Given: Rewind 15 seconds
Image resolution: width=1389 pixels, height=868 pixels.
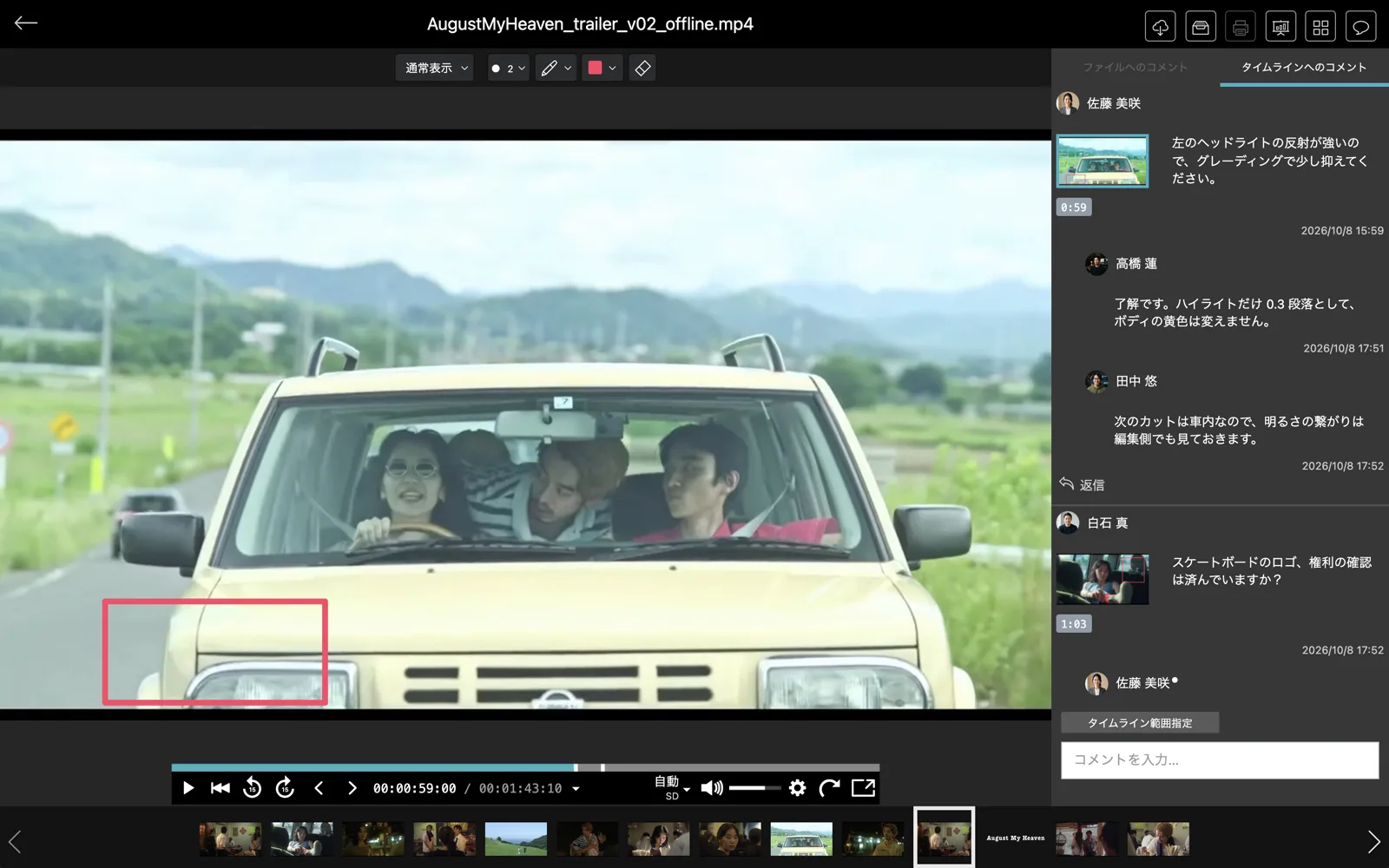Looking at the screenshot, I should coord(252,787).
